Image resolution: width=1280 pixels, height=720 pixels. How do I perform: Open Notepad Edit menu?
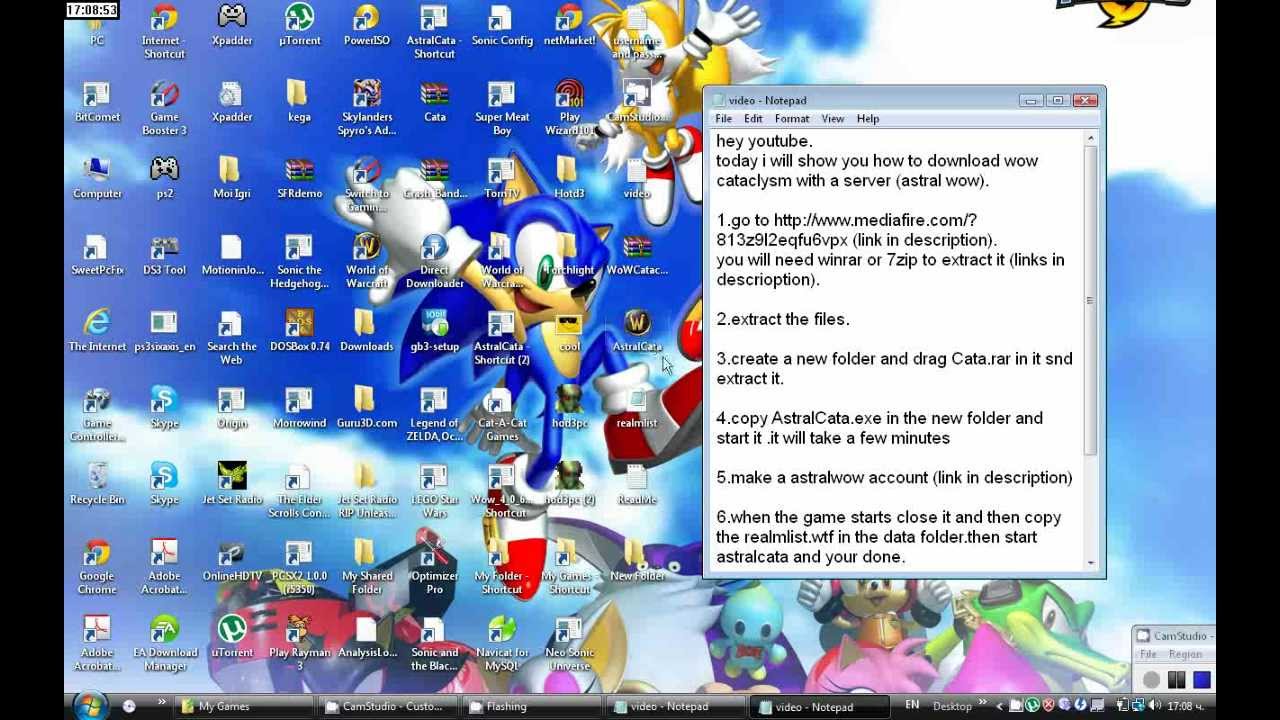753,119
